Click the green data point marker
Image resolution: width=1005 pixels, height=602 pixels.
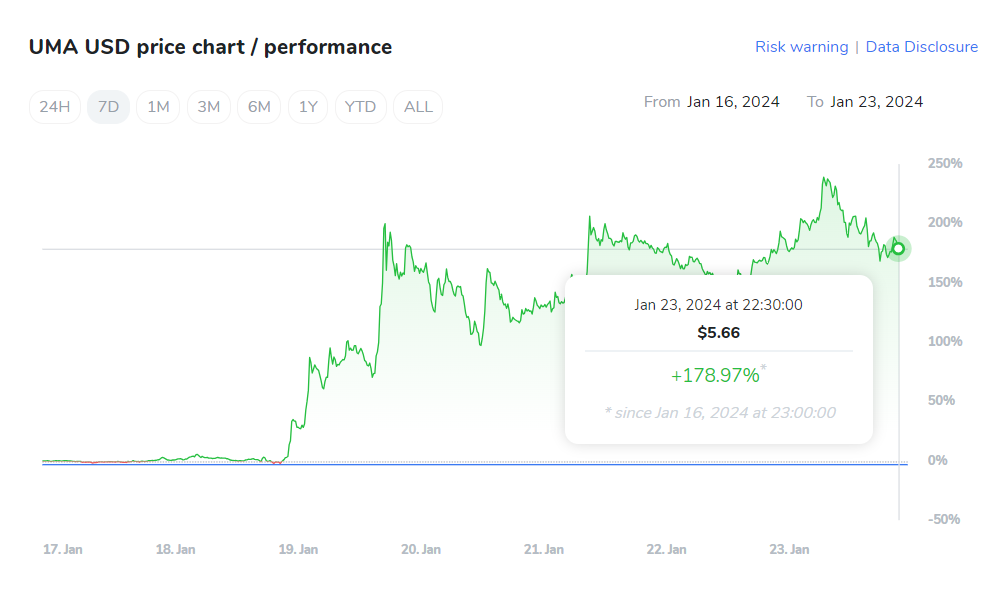[898, 248]
